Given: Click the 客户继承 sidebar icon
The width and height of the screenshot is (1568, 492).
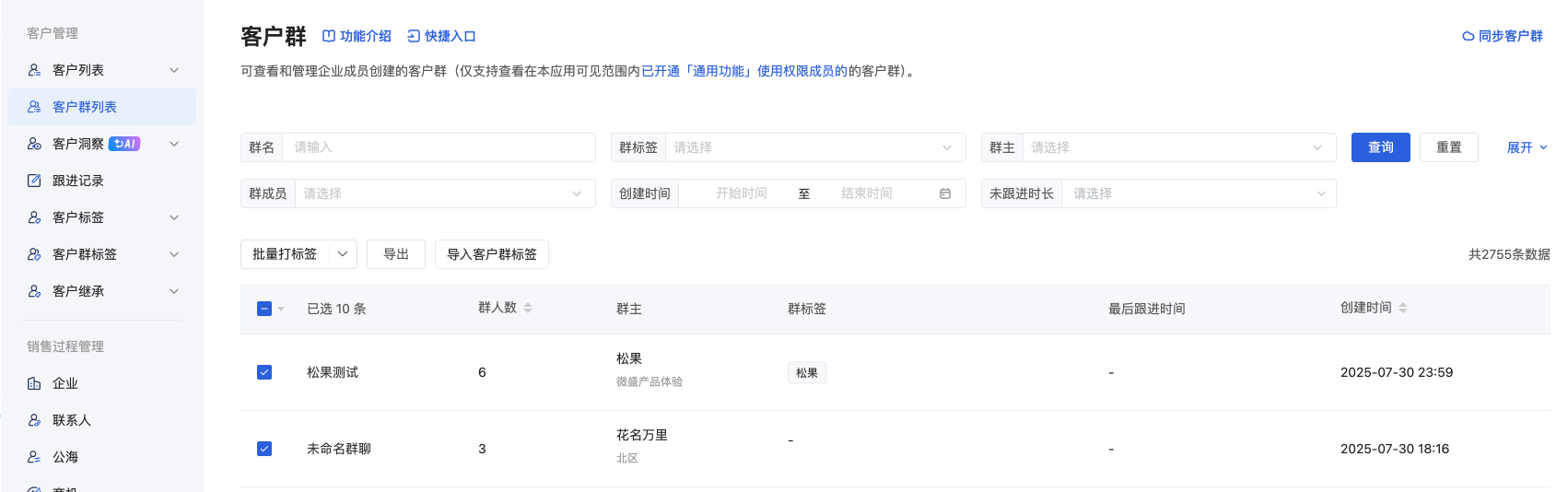Looking at the screenshot, I should coord(34,291).
